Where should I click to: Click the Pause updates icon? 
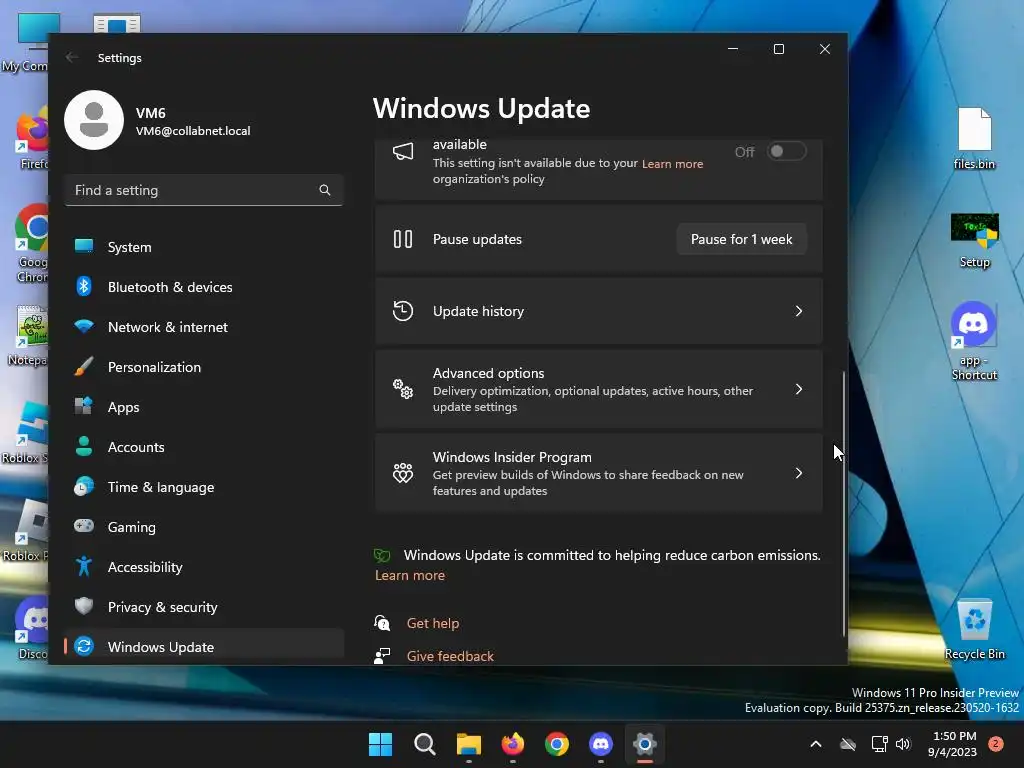403,239
